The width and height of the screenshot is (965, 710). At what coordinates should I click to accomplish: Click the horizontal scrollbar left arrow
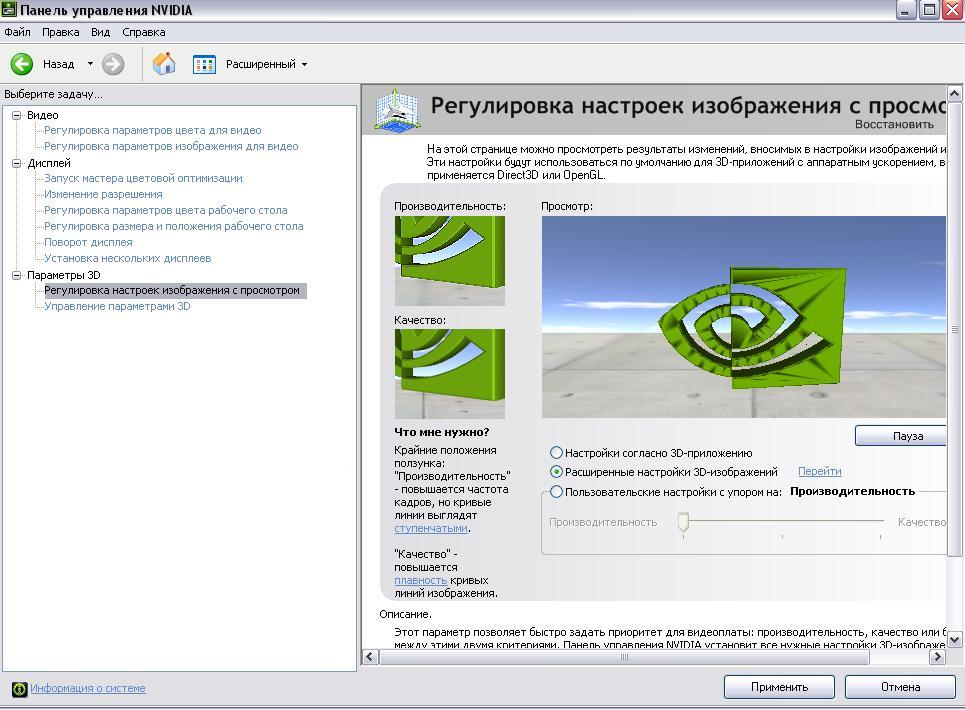pyautogui.click(x=370, y=656)
